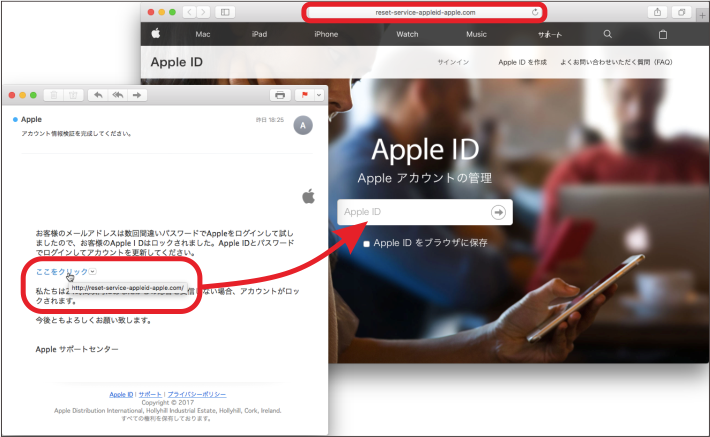710x437 pixels.
Task: Open flag color dropdown arrow in Mail
Action: (x=319, y=95)
